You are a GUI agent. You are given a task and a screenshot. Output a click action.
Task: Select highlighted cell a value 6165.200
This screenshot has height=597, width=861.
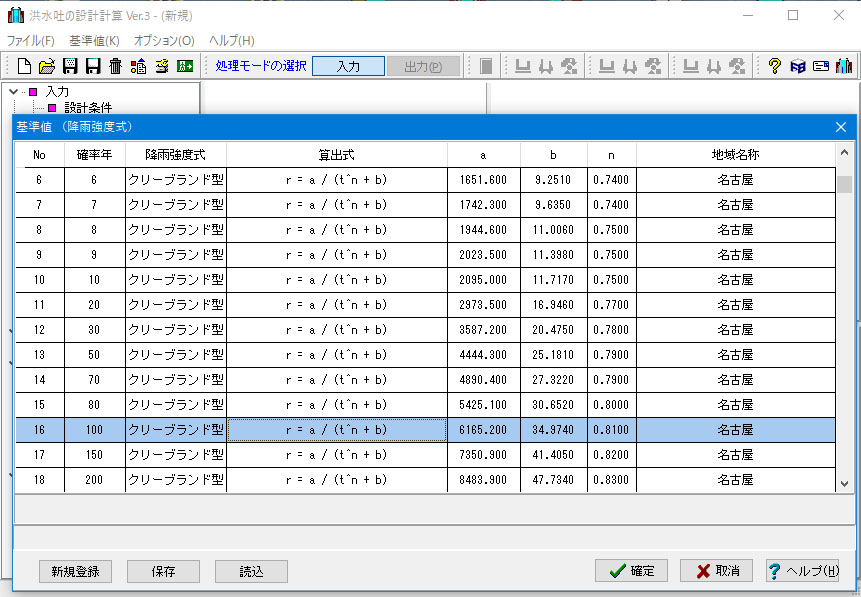click(483, 429)
